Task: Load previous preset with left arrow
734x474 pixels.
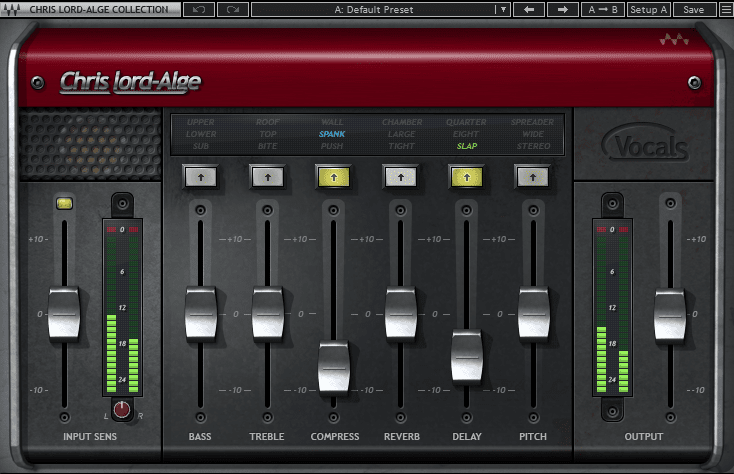Action: tap(529, 9)
